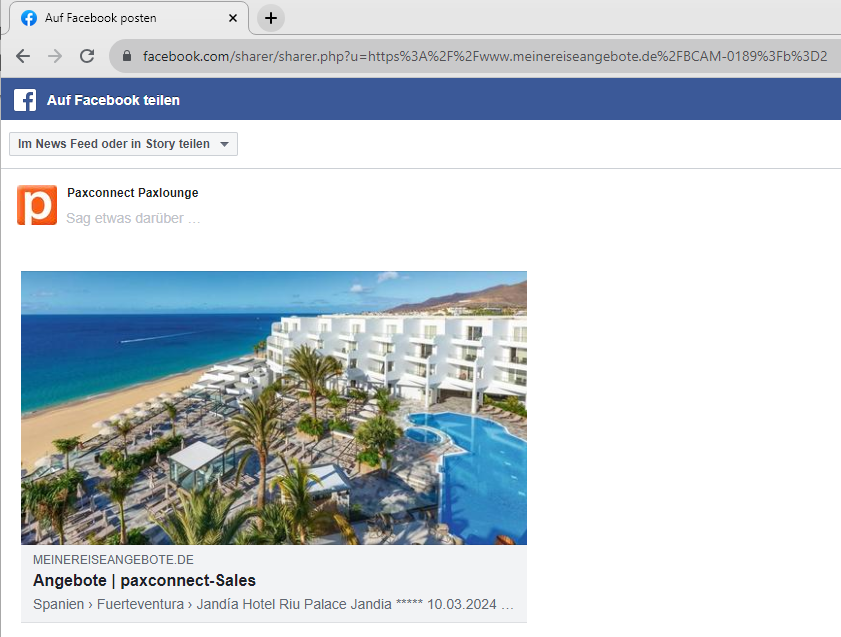Open 'Im News Feed oder in Story teilen' dropdown
The width and height of the screenshot is (841, 637).
click(x=123, y=144)
